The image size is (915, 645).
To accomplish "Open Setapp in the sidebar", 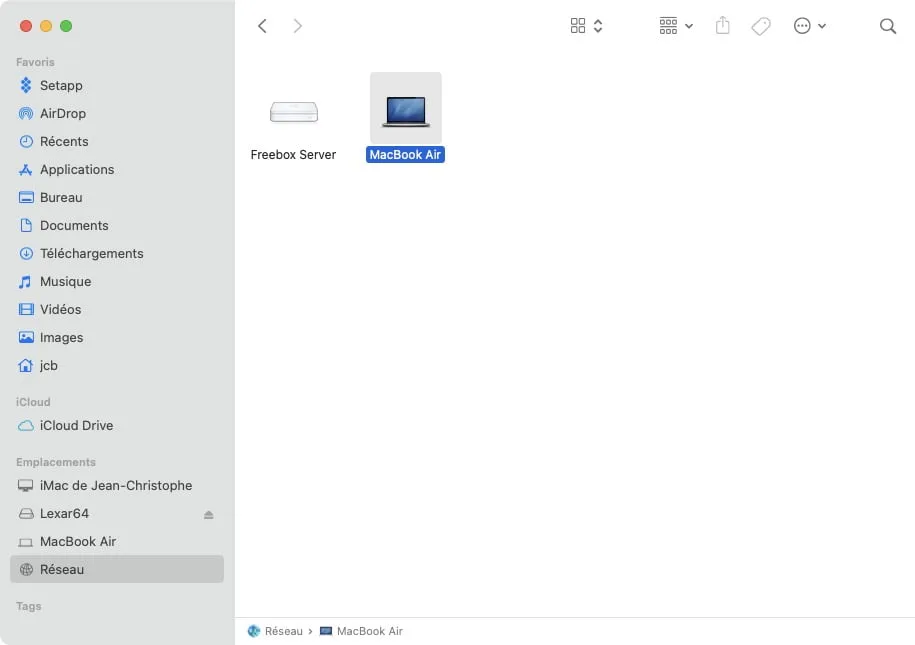I will [117, 85].
